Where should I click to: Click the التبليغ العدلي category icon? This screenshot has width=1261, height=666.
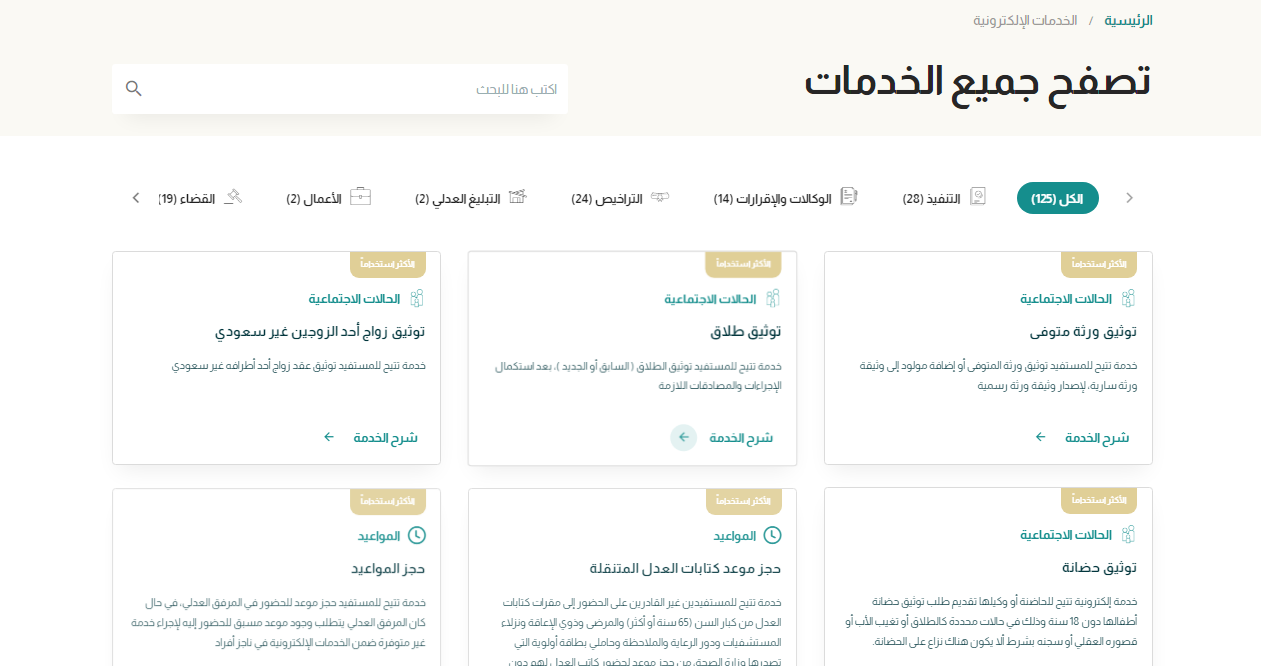[517, 197]
